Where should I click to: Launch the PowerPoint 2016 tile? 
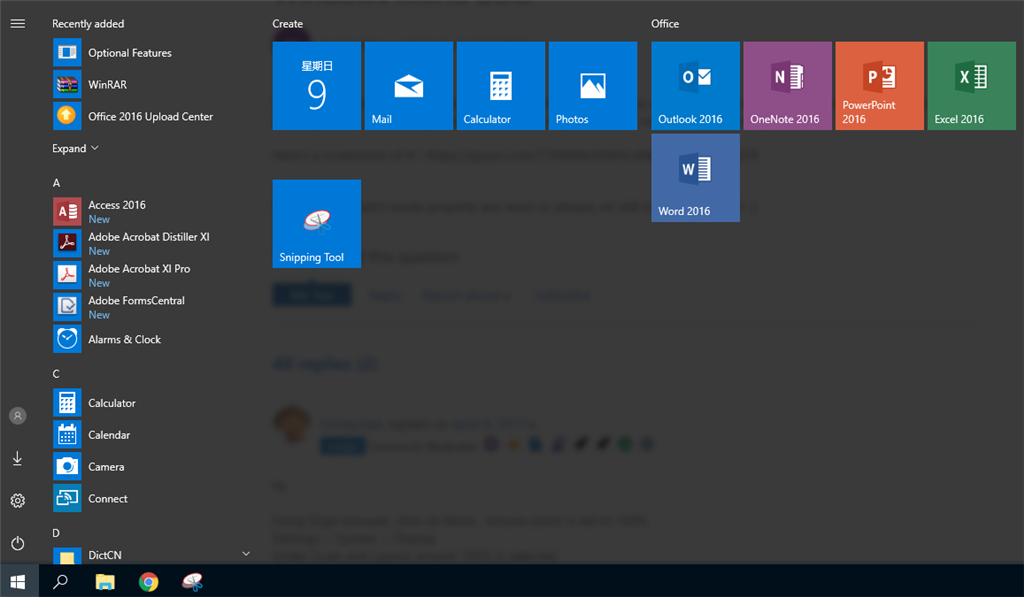click(x=880, y=86)
